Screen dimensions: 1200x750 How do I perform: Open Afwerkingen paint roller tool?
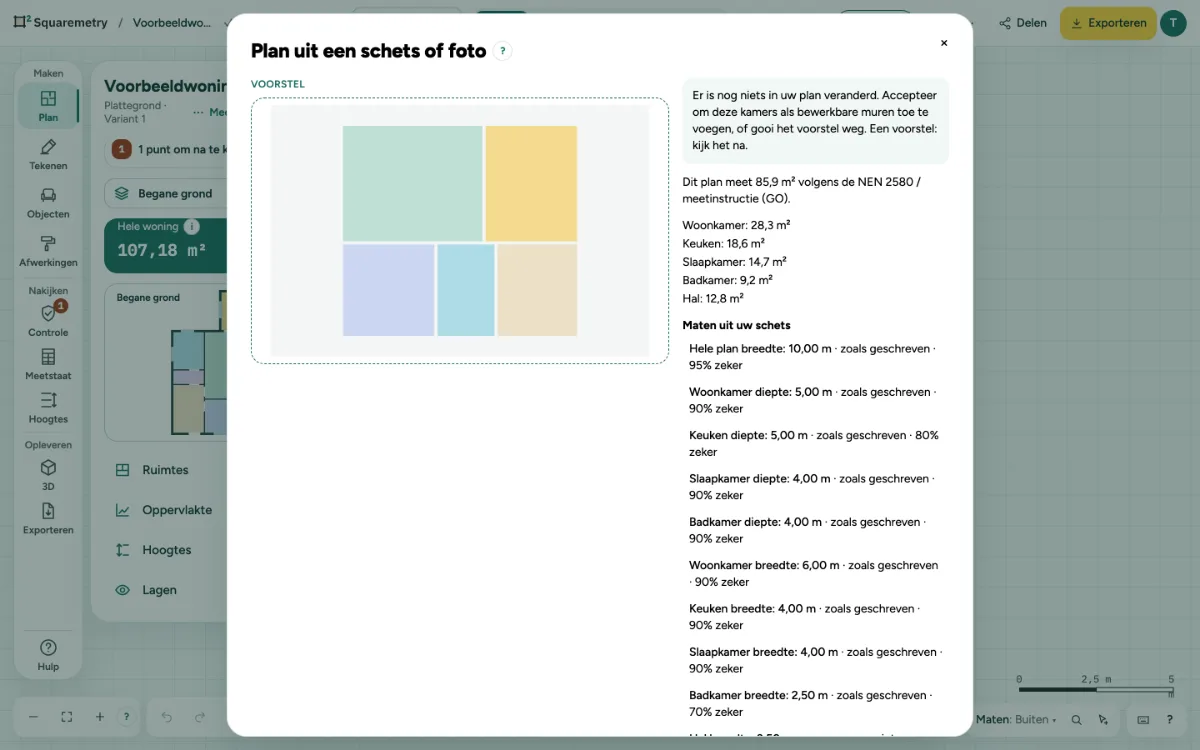48,250
